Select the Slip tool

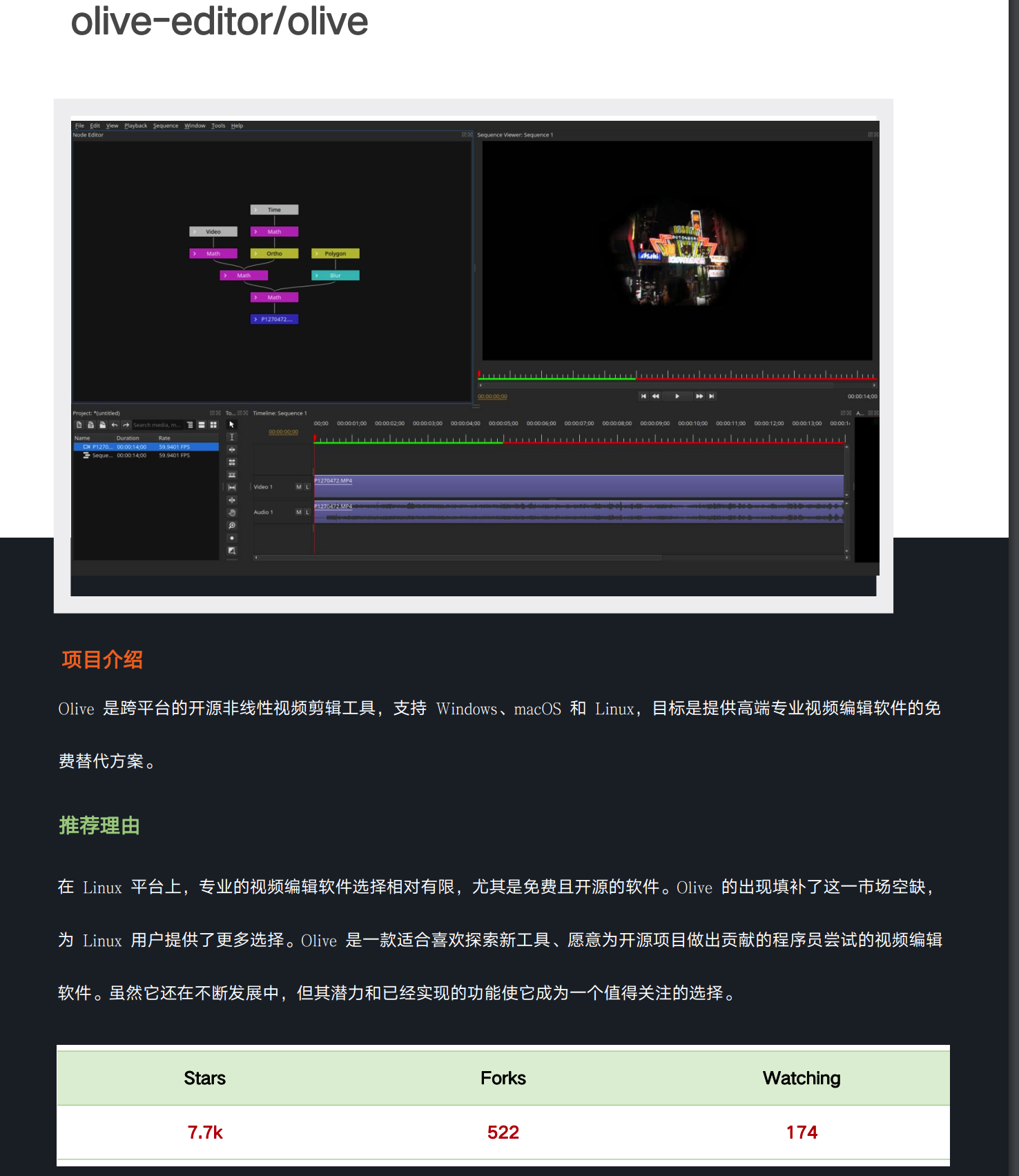(x=232, y=487)
